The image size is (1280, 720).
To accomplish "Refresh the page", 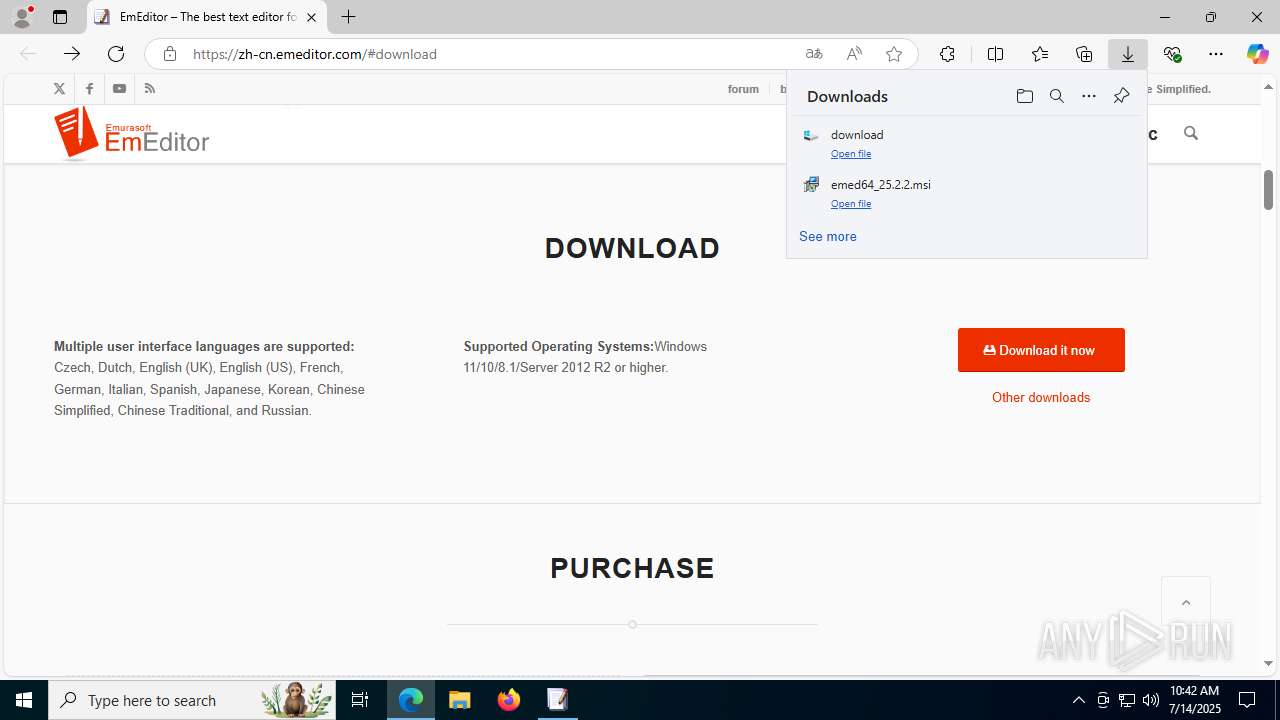I will (116, 54).
